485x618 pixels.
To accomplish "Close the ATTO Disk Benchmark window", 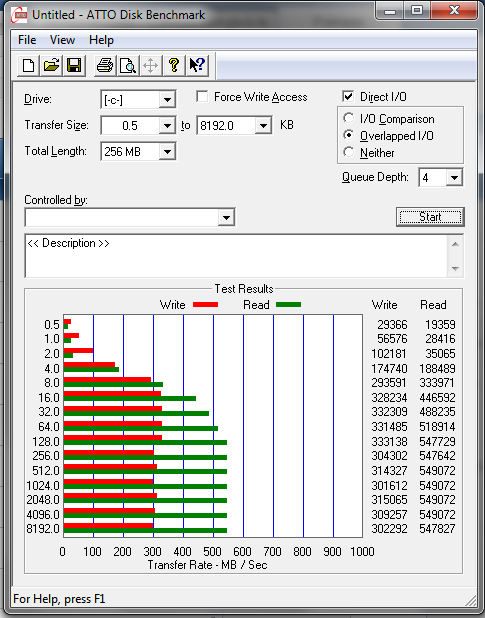I will point(454,11).
